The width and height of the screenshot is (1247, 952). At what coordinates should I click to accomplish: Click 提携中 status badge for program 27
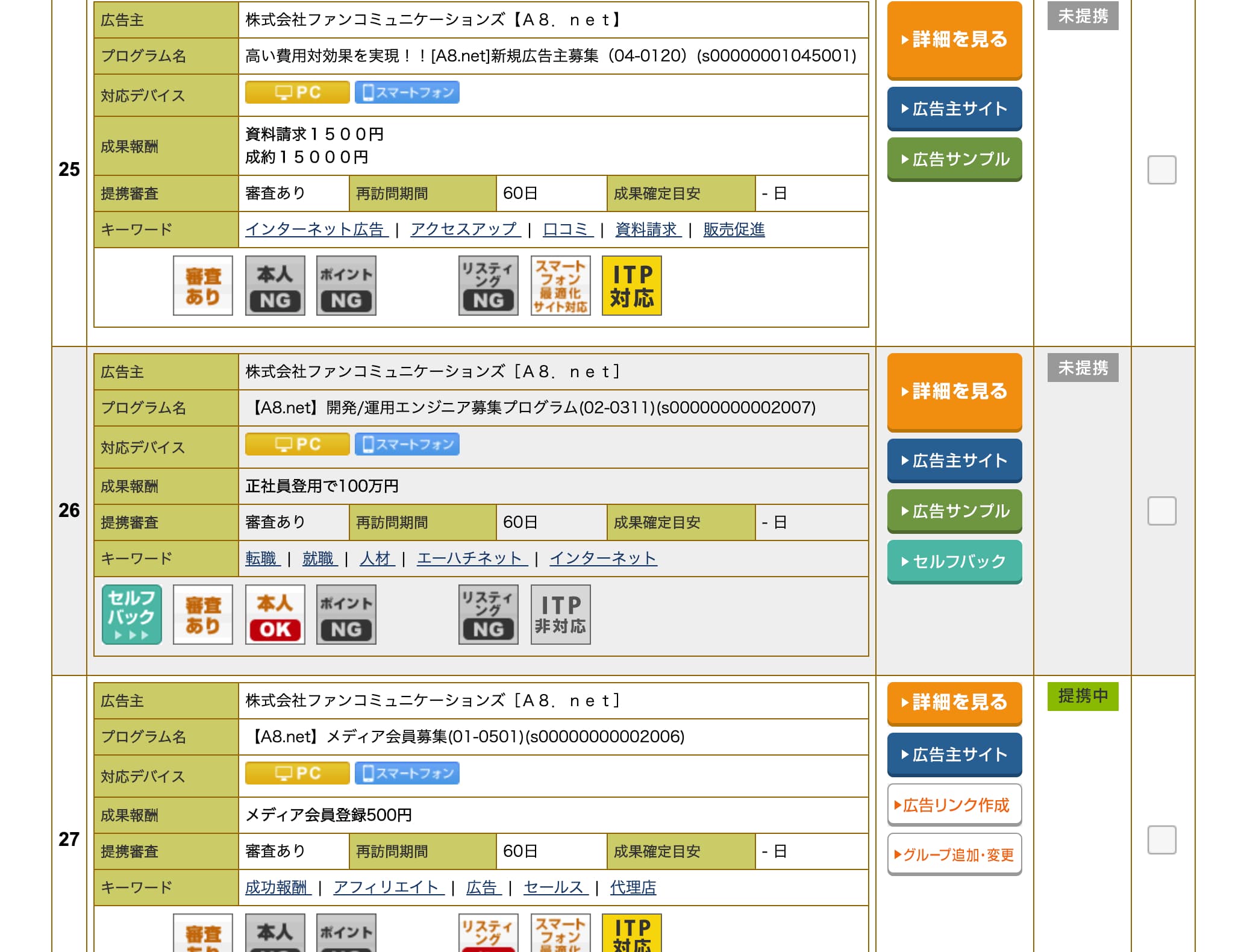point(1083,697)
